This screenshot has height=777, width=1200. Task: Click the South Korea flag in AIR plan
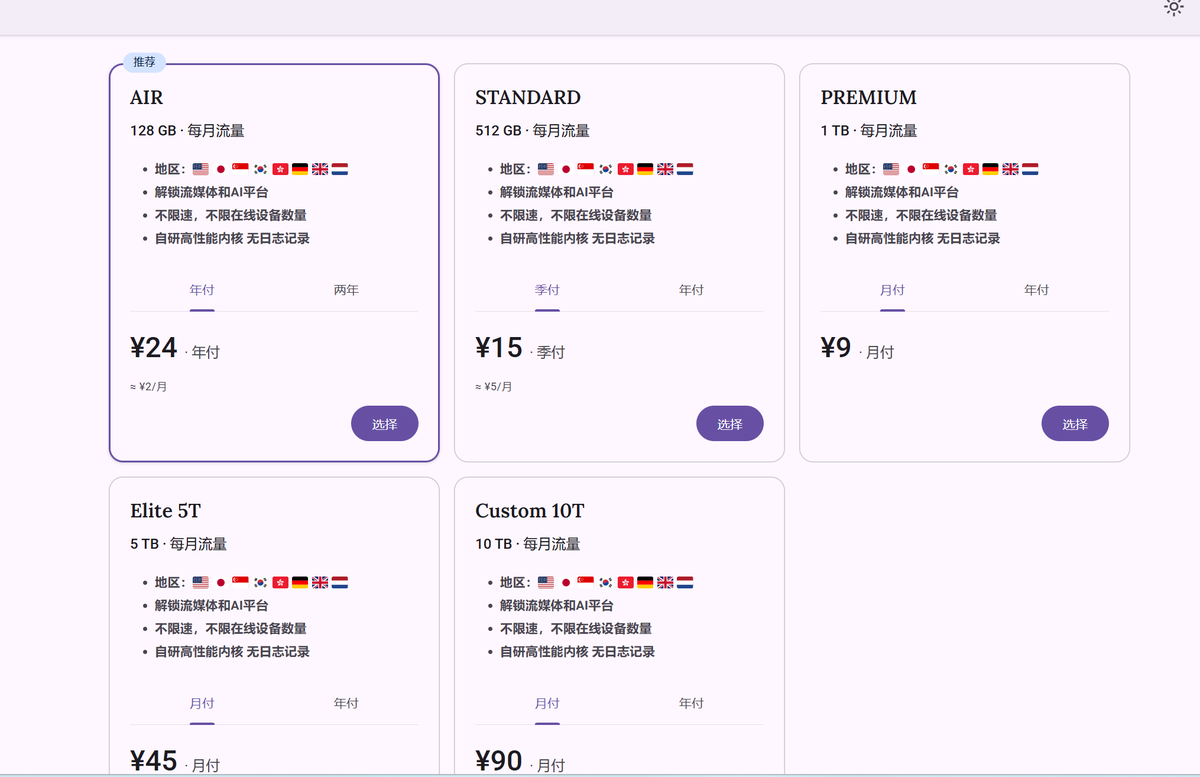coord(260,169)
